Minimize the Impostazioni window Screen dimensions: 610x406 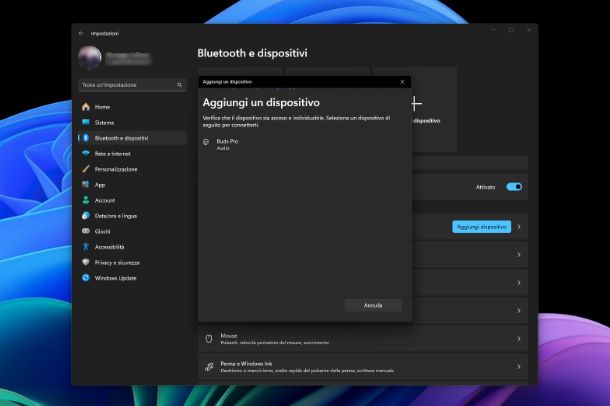click(x=493, y=30)
